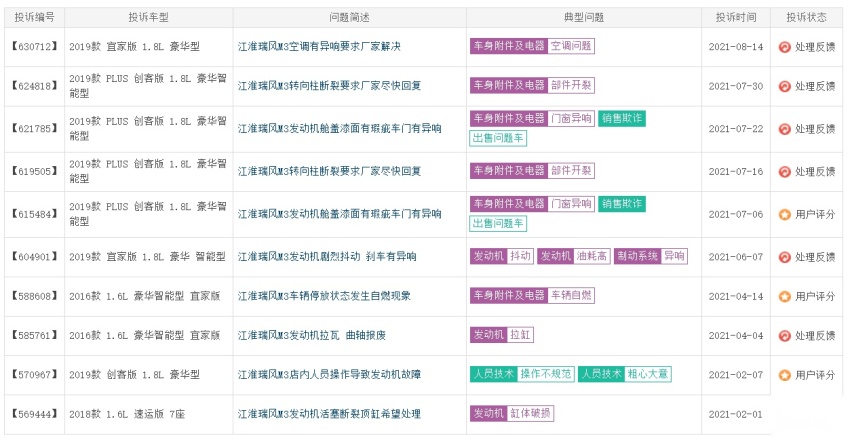
Task: Open link 江淮瑞风M3店内人员操作导致发动机故障
Action: pos(329,375)
